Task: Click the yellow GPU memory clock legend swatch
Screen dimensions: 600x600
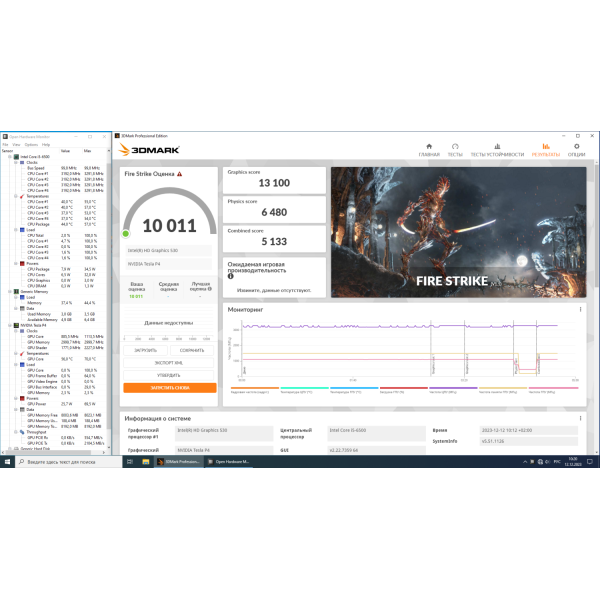Action: point(503,388)
